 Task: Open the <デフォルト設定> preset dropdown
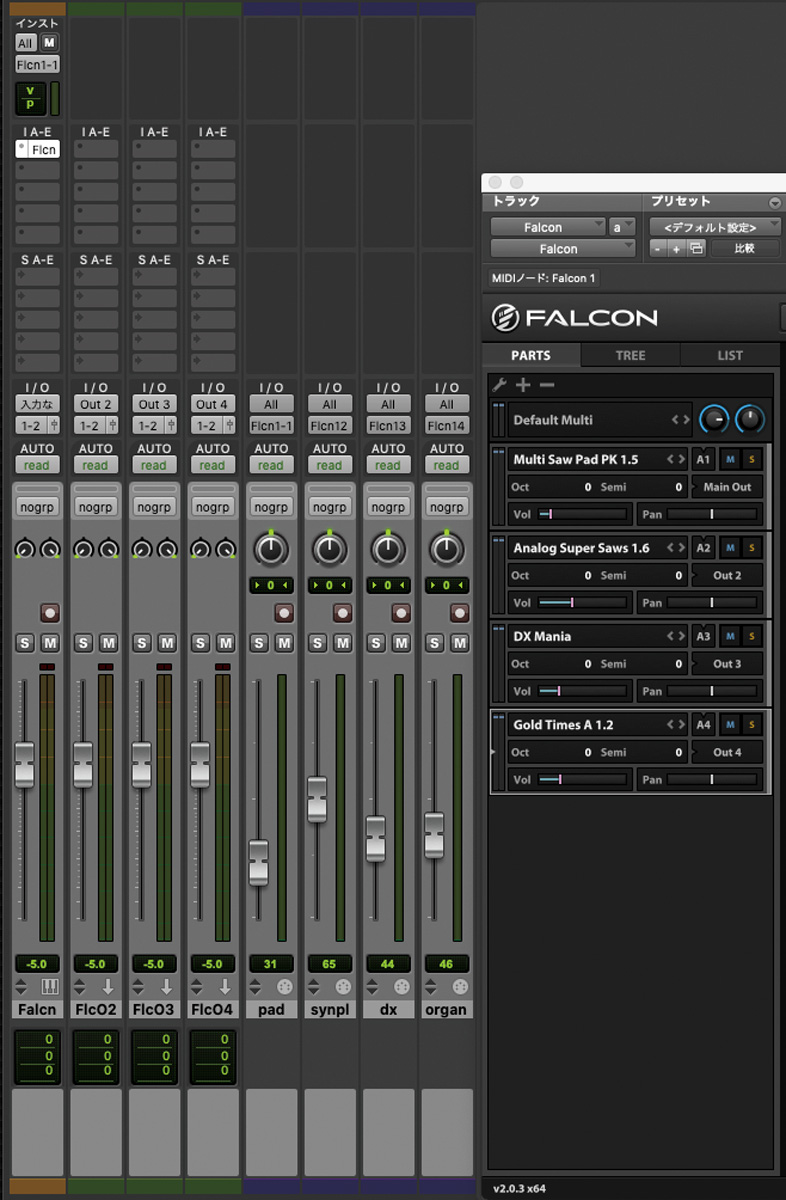714,227
